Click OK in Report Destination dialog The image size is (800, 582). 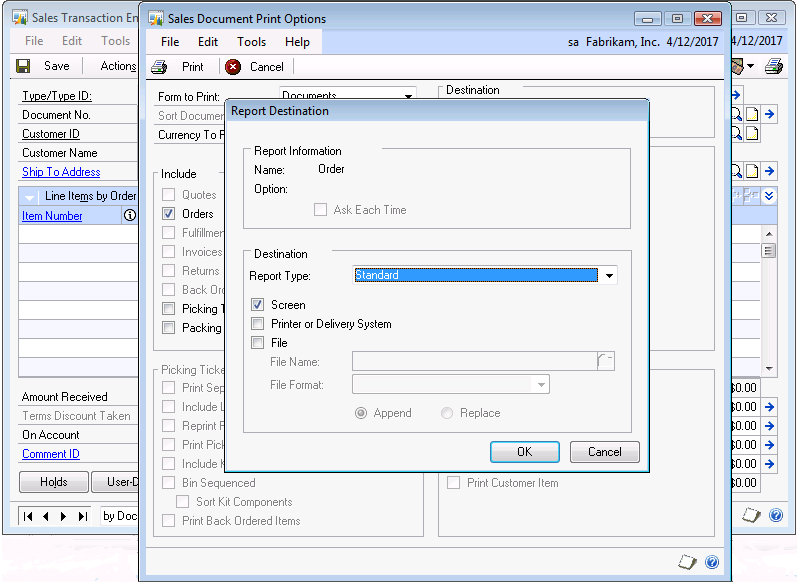524,452
